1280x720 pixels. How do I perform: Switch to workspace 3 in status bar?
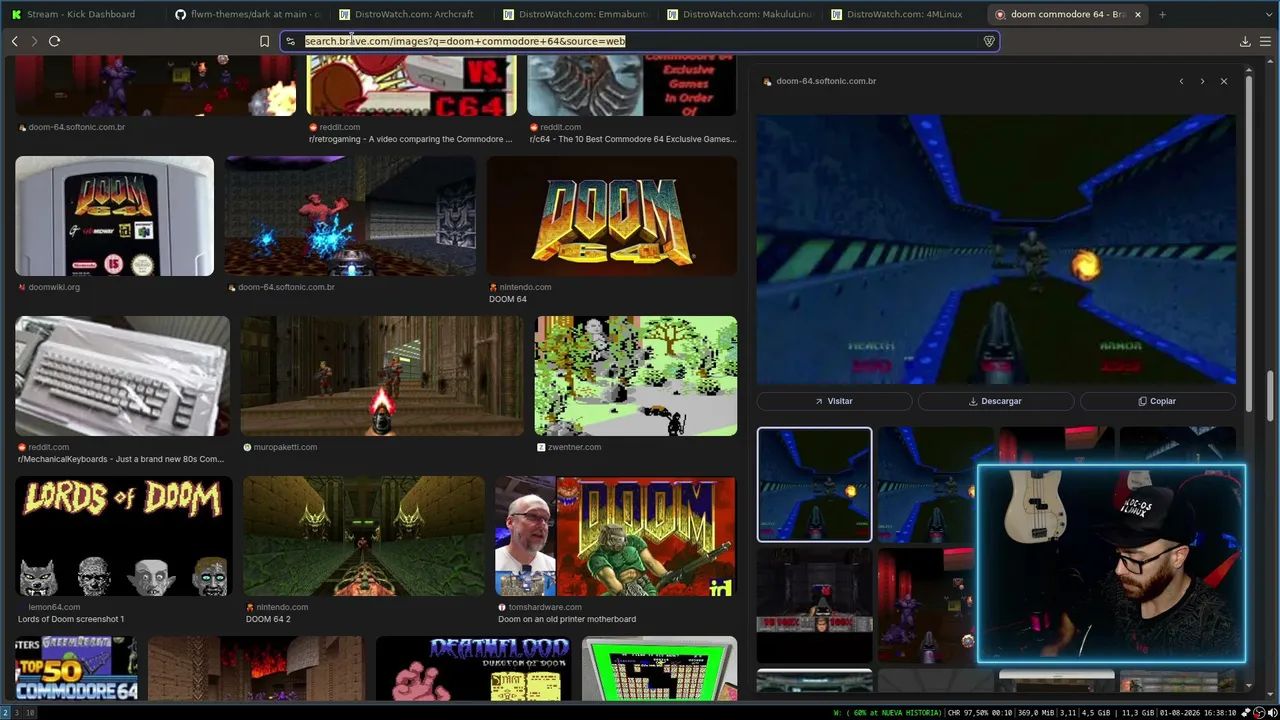[17, 713]
